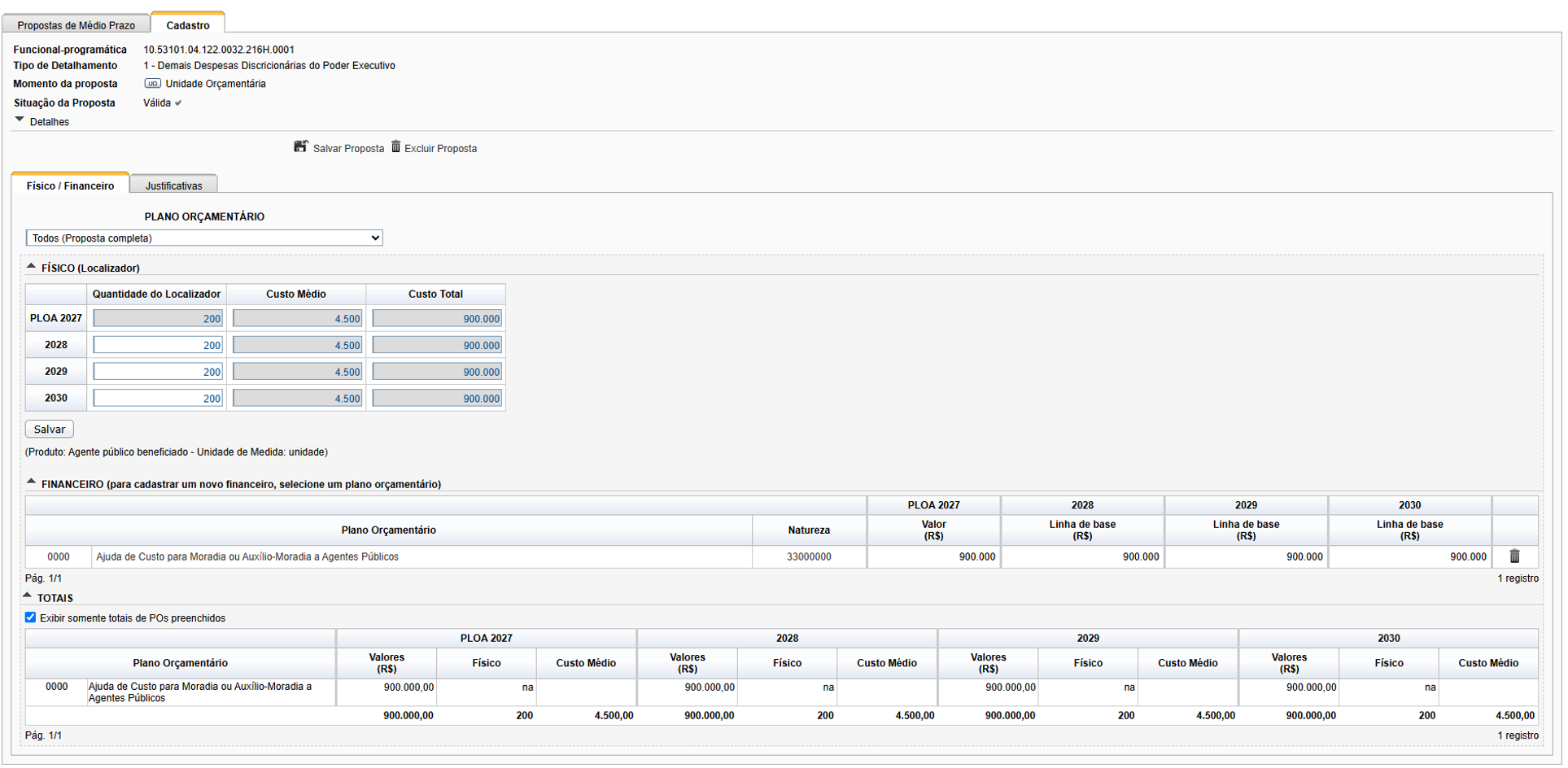Screen dimensions: 1568x768
Task: Uncheck Exibir somente totais de POs preenchidos
Action: (x=30, y=617)
